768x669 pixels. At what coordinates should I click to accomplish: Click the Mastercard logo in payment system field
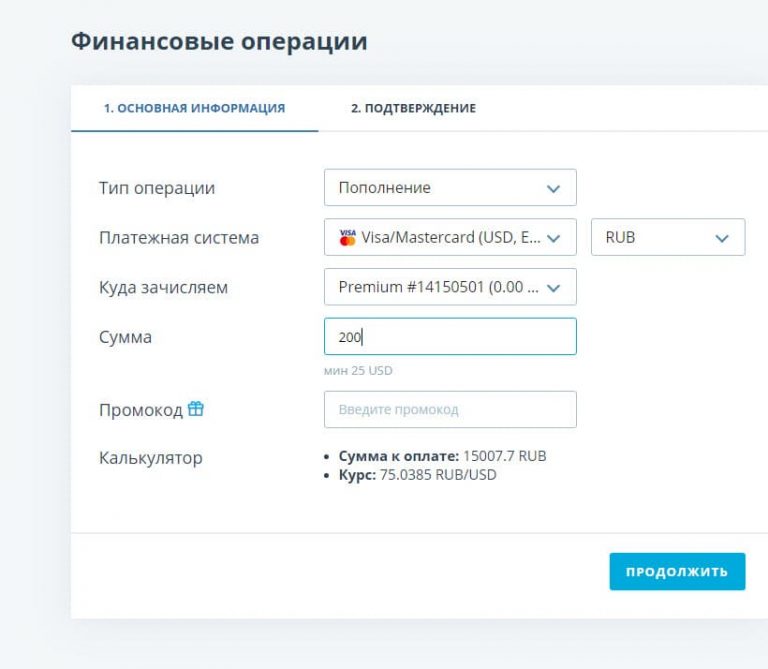[347, 238]
